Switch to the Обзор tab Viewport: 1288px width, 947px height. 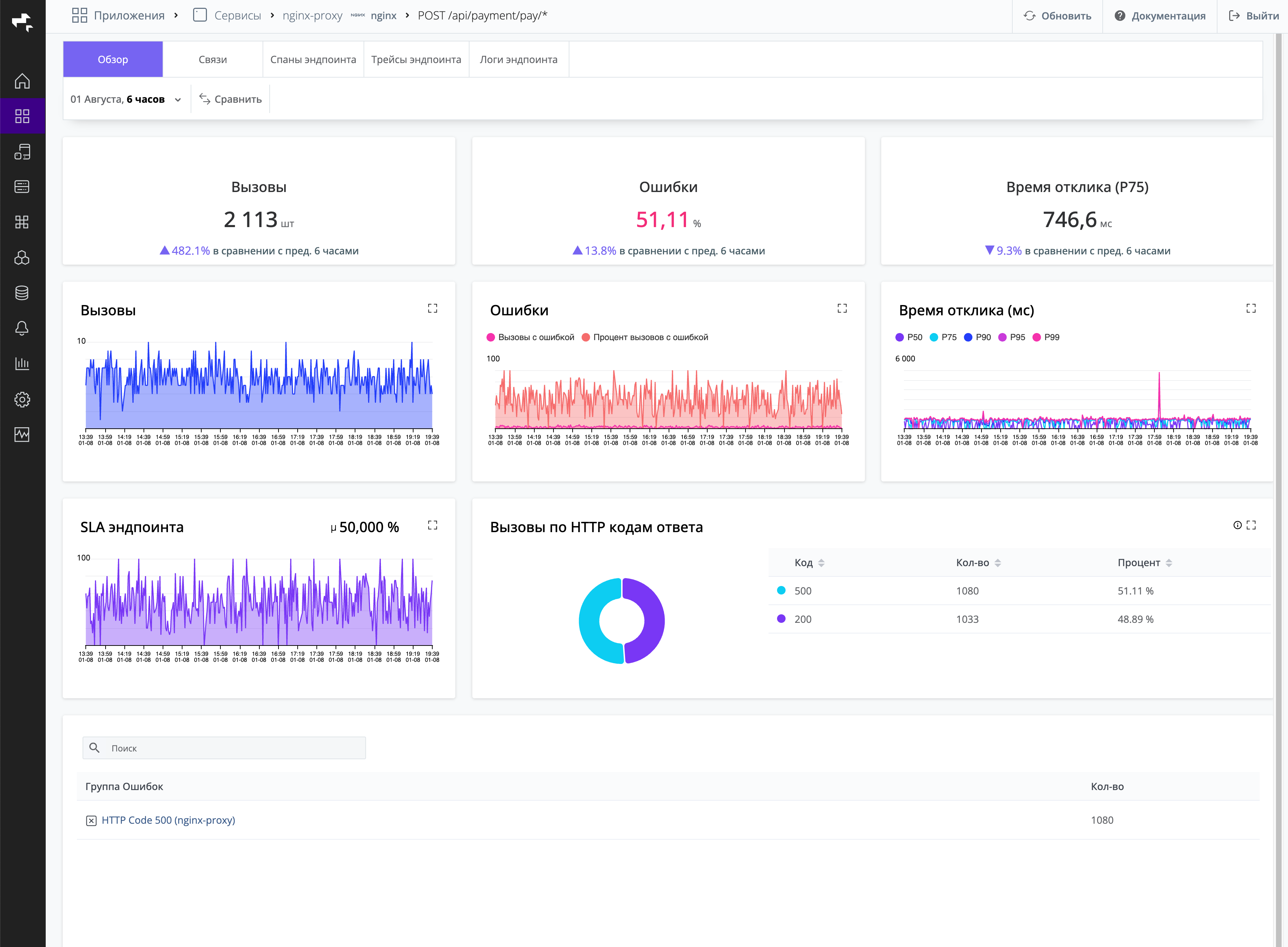coord(113,59)
